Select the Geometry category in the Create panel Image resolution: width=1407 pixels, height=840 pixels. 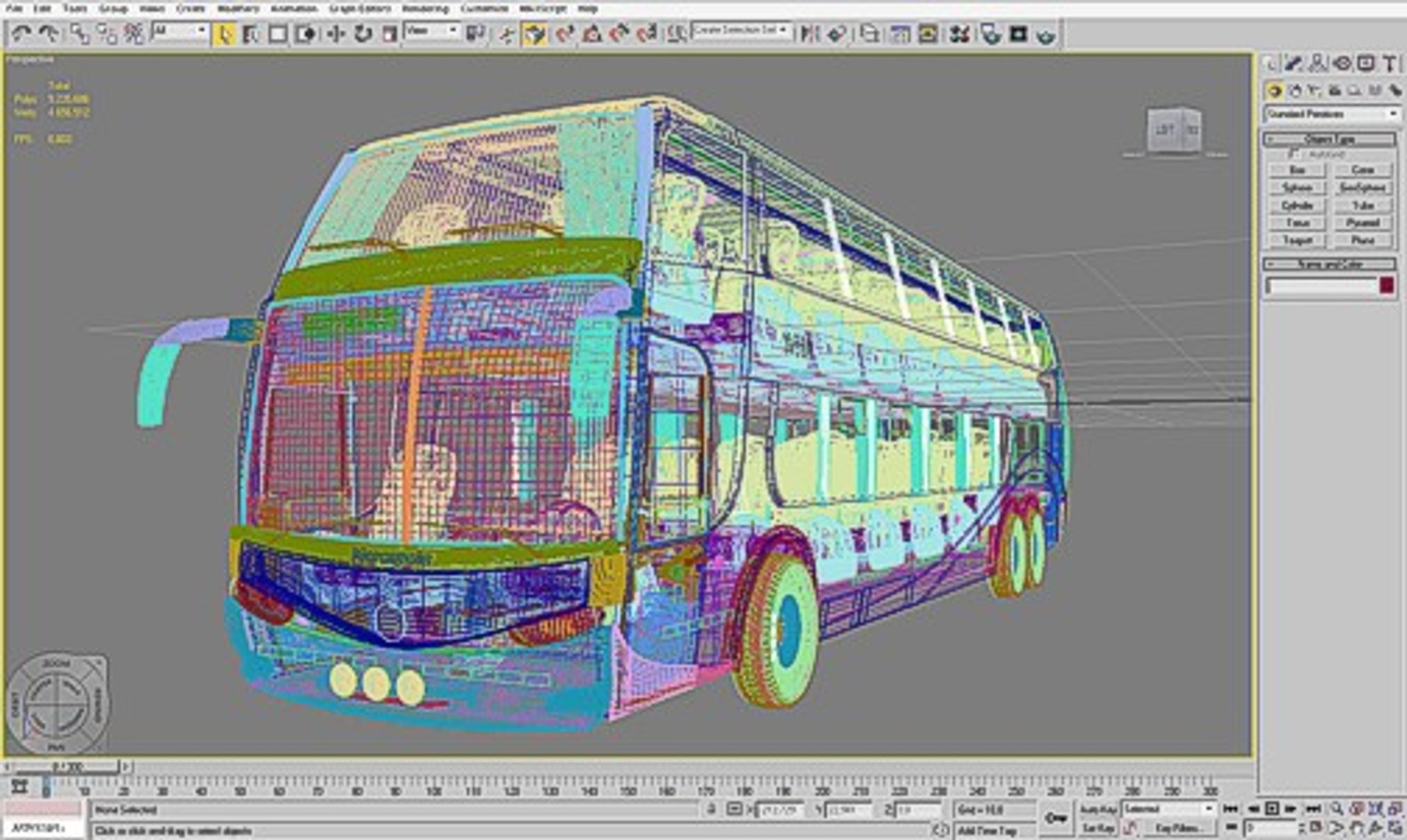coord(1275,91)
